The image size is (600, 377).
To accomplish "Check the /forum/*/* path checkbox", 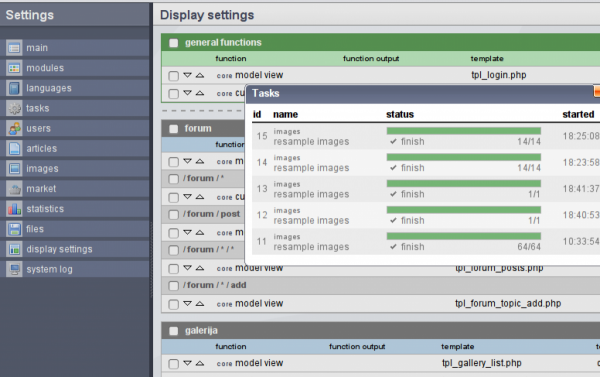I will (173, 250).
